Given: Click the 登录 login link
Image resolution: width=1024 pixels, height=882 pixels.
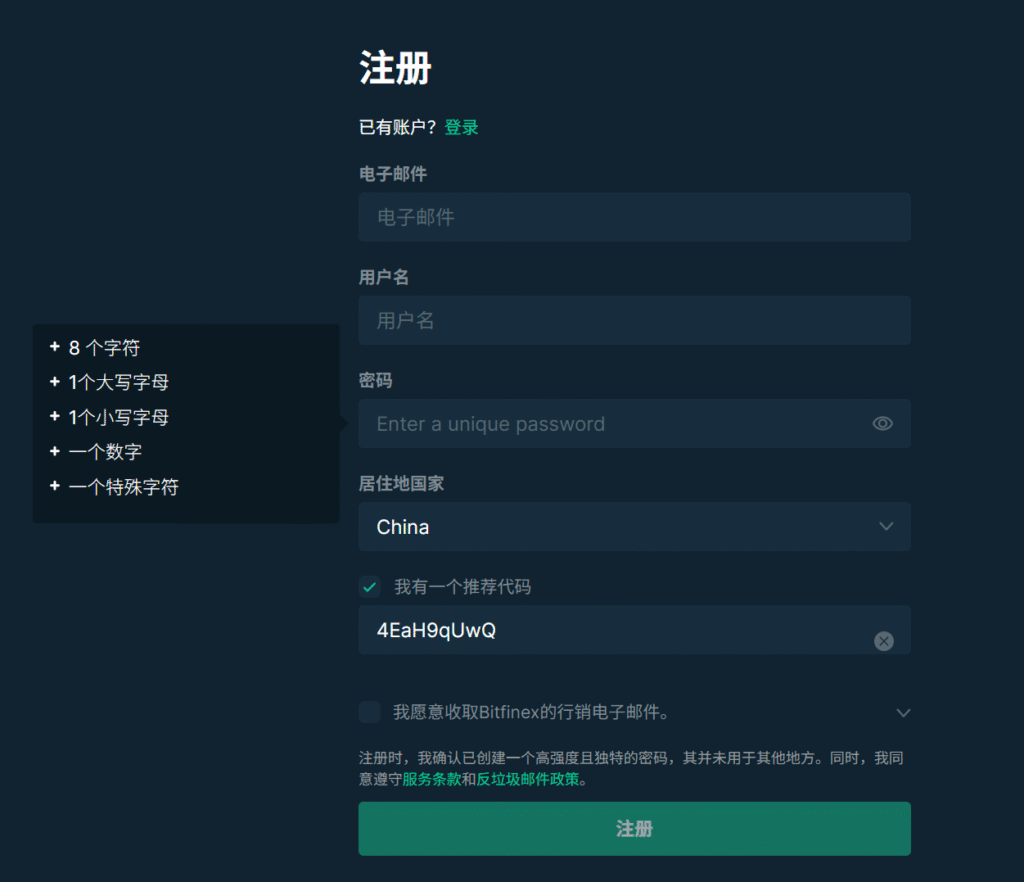Looking at the screenshot, I should point(461,127).
